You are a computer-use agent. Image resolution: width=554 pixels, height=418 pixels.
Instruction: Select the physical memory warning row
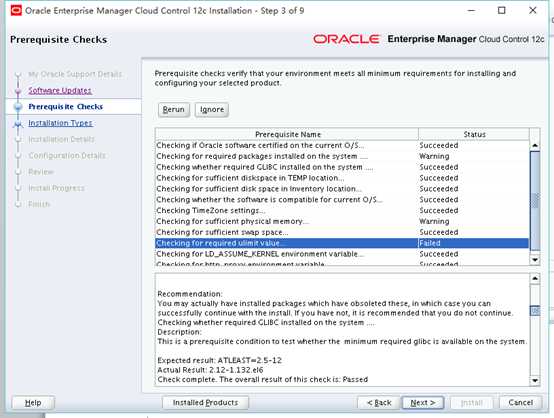(342, 221)
